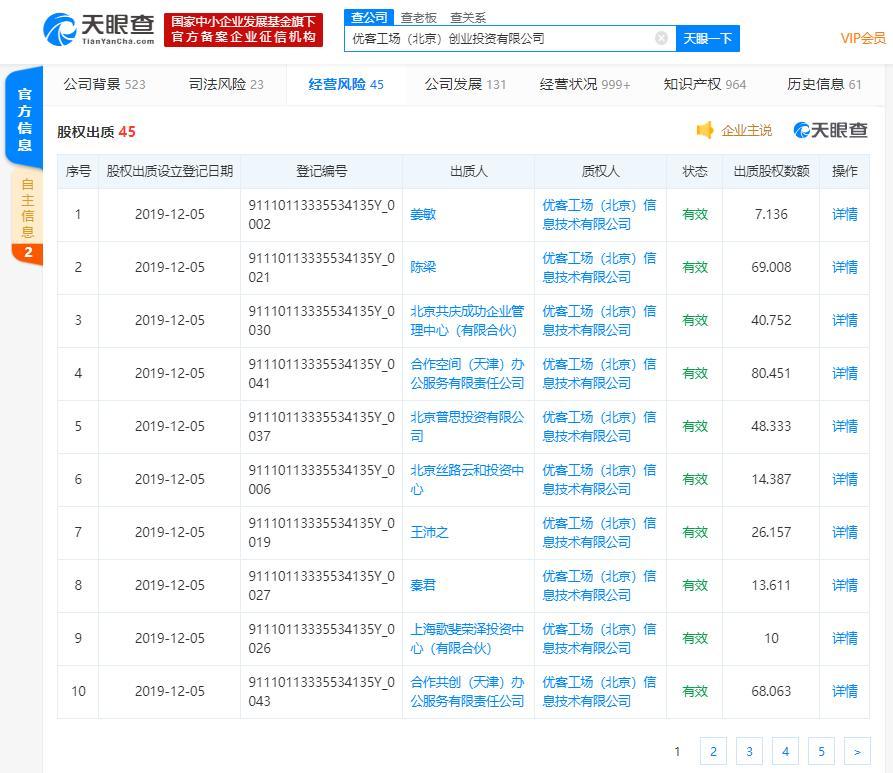Open pledgor 姜敏 link
This screenshot has width=893, height=773.
[x=423, y=214]
